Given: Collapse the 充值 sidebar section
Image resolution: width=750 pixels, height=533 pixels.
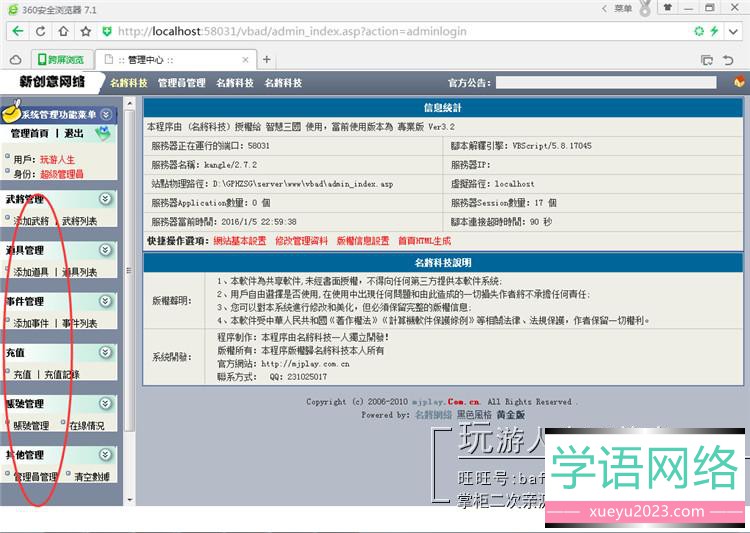Looking at the screenshot, I should [x=105, y=352].
